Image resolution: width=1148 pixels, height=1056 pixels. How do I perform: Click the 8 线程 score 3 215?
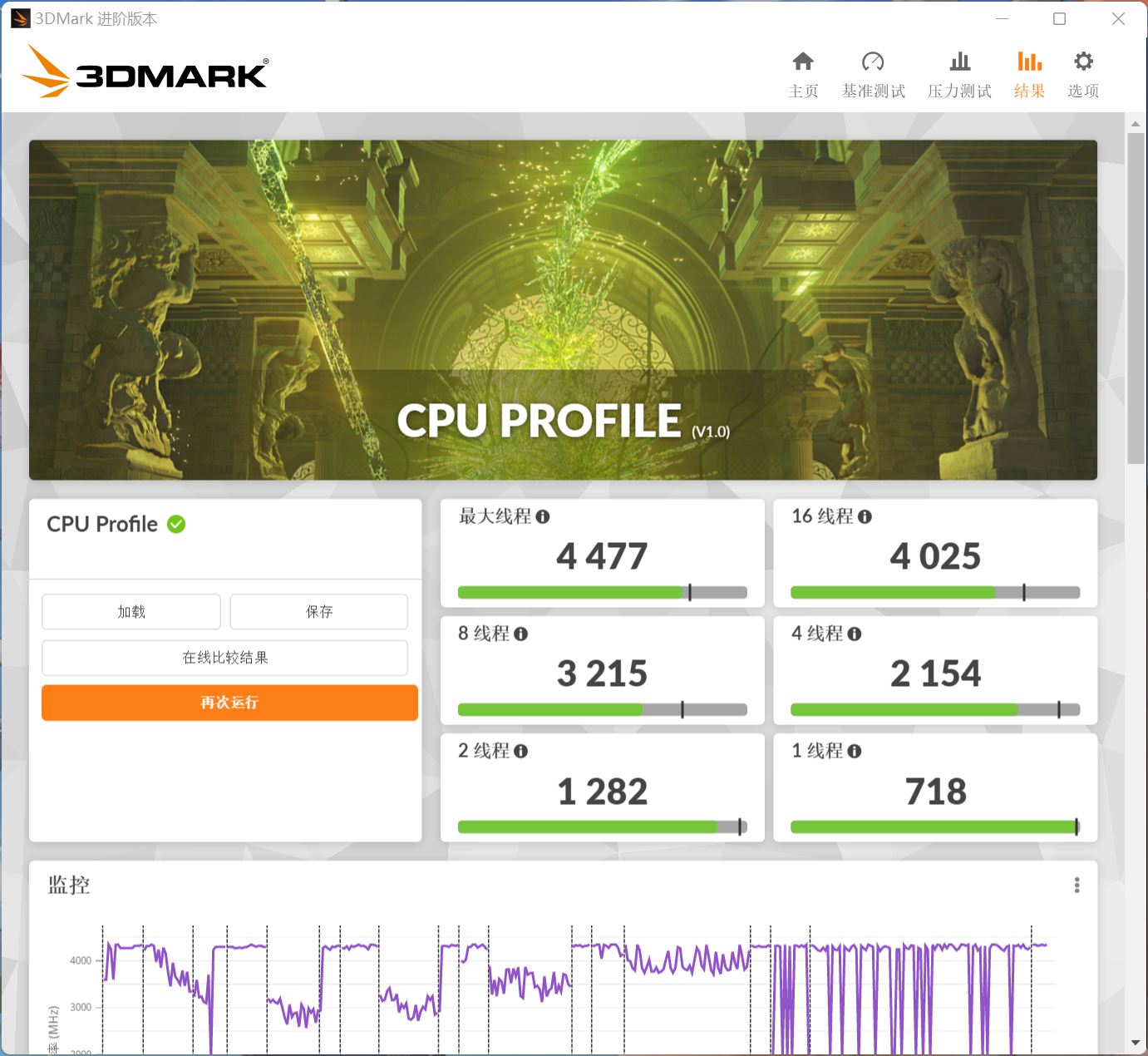tap(602, 674)
